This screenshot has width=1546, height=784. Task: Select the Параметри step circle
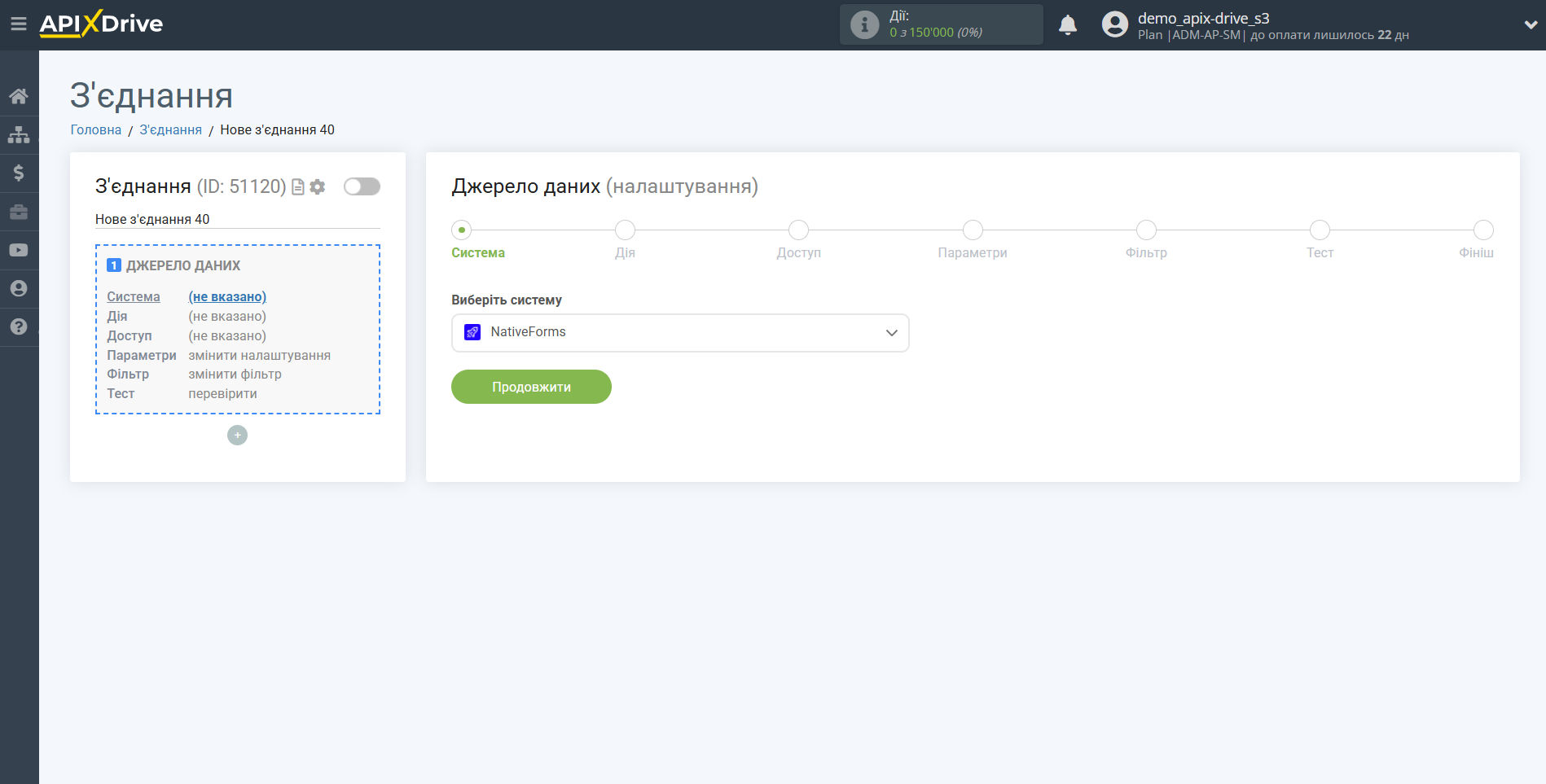click(x=973, y=230)
